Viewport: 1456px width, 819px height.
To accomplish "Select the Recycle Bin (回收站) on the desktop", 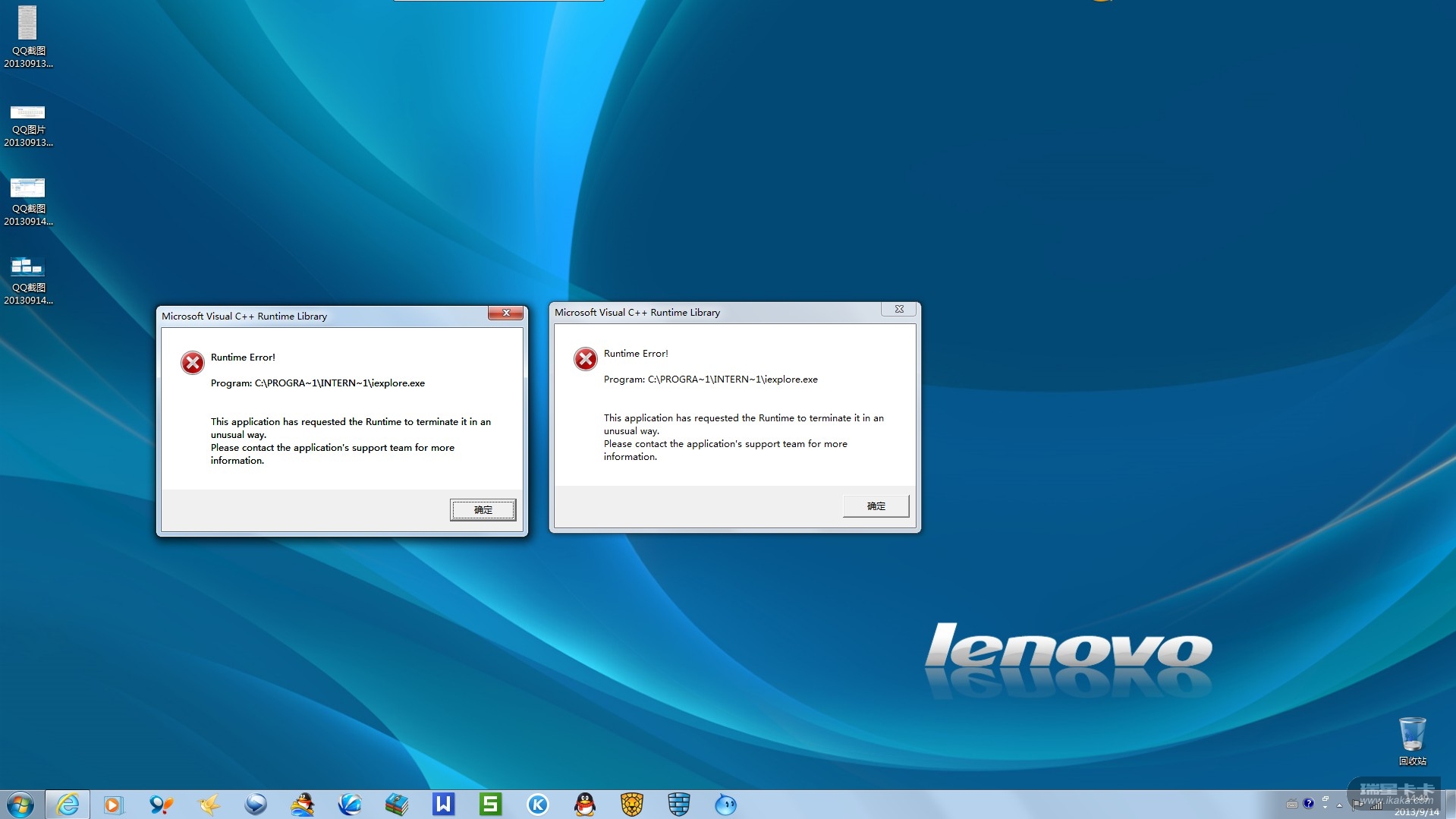I will [x=1413, y=742].
